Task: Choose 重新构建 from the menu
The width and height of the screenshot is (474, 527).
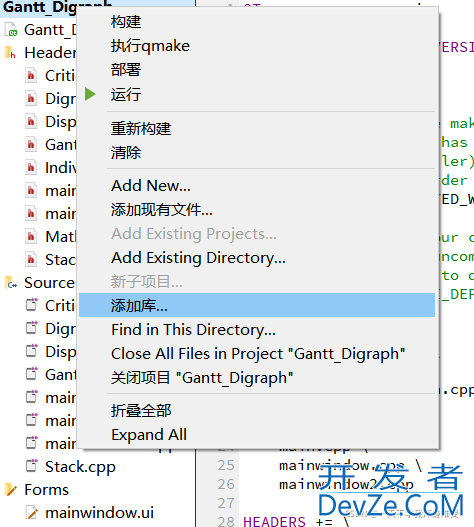Action: tap(141, 128)
